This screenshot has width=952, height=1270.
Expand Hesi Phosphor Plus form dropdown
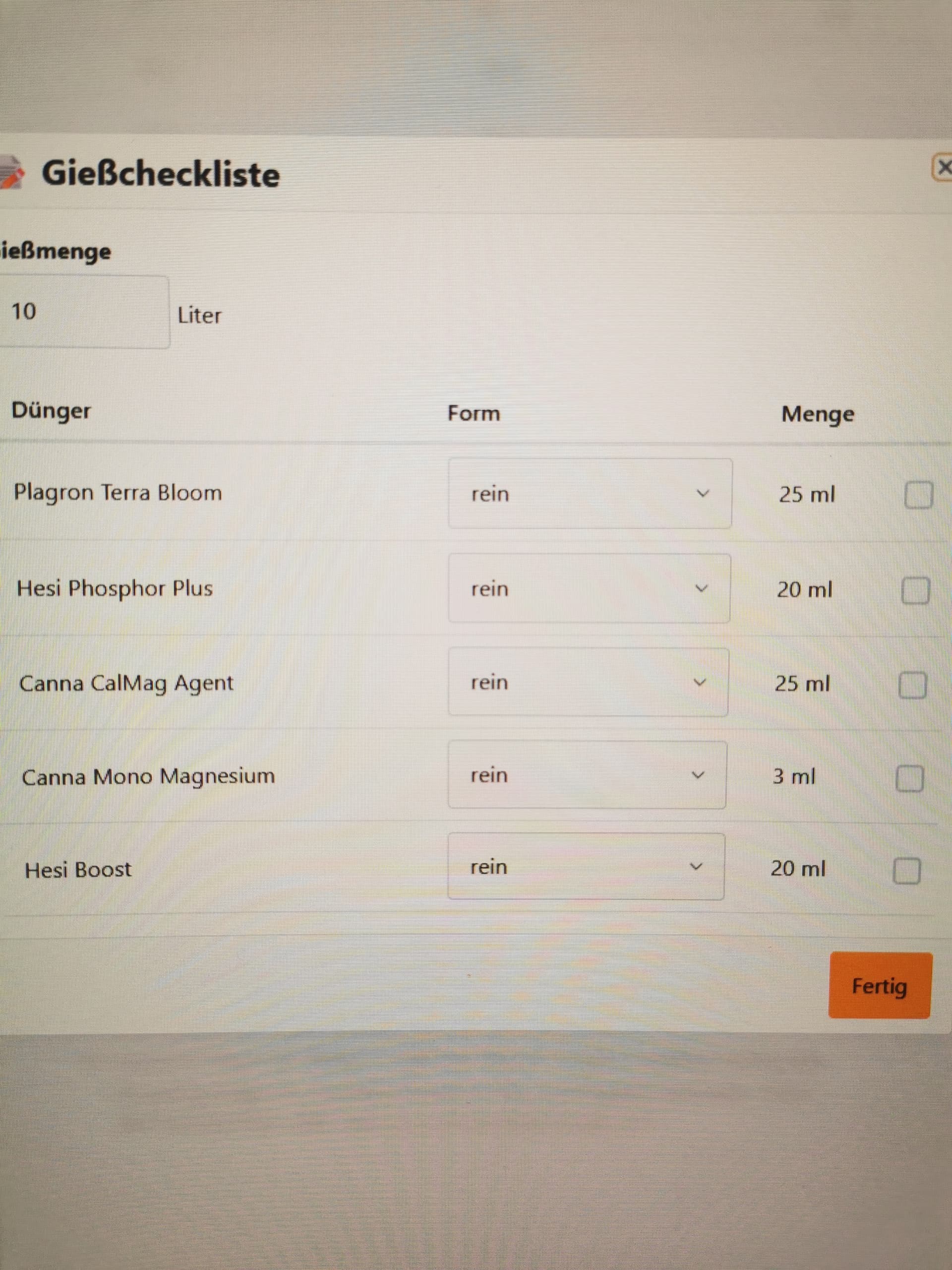coord(589,588)
